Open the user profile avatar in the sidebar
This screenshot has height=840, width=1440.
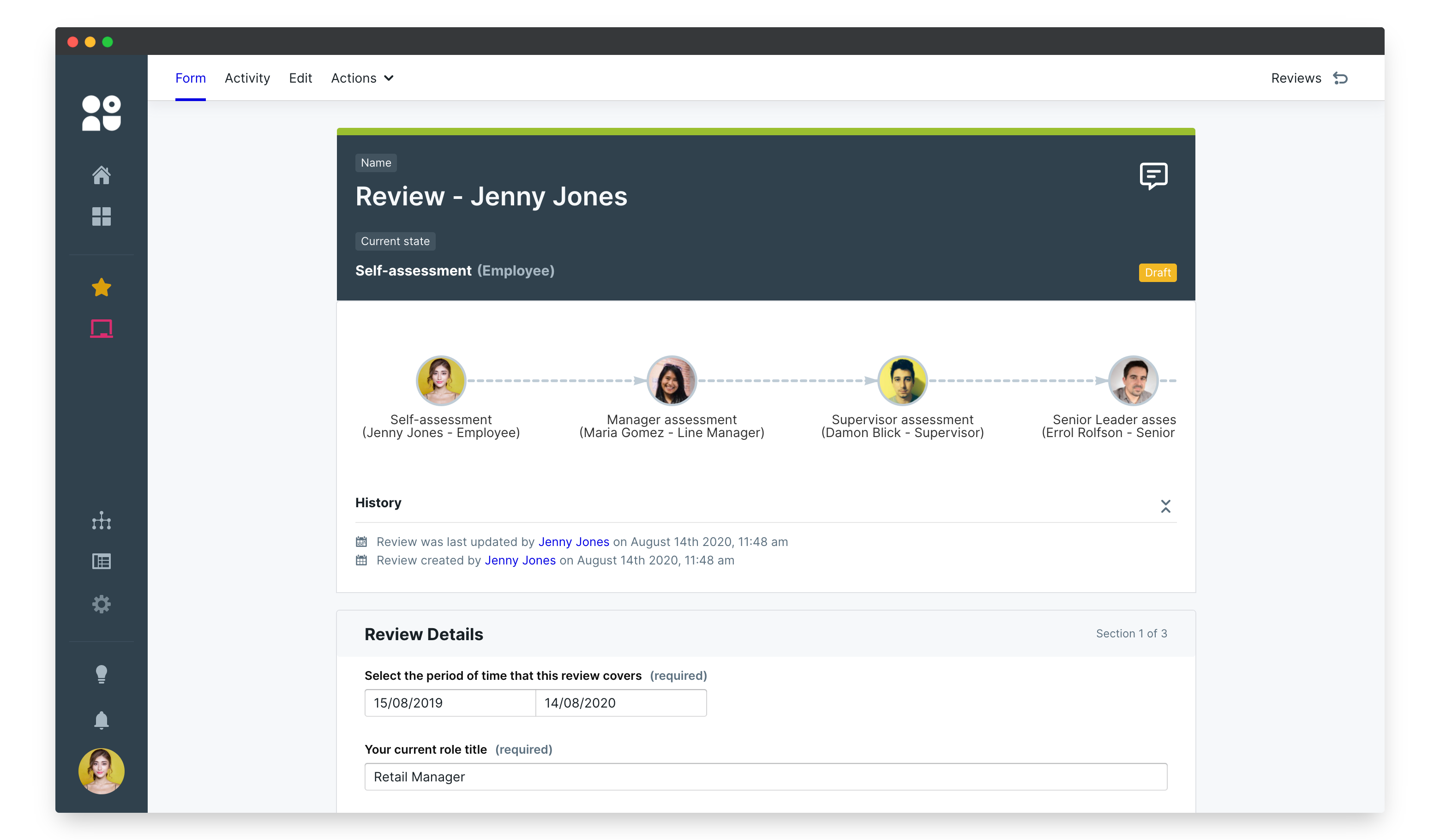click(101, 771)
